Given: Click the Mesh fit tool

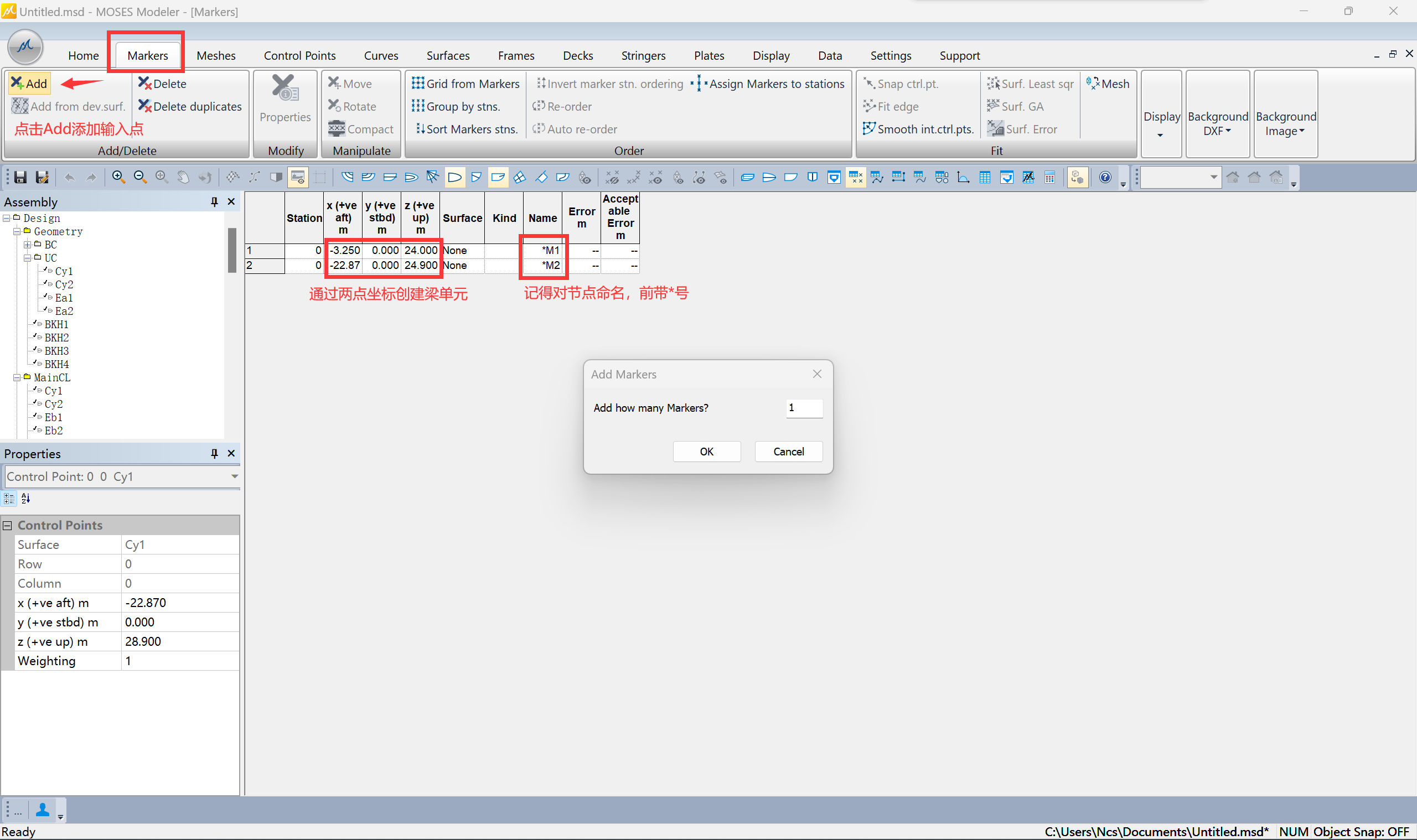Looking at the screenshot, I should (1108, 83).
